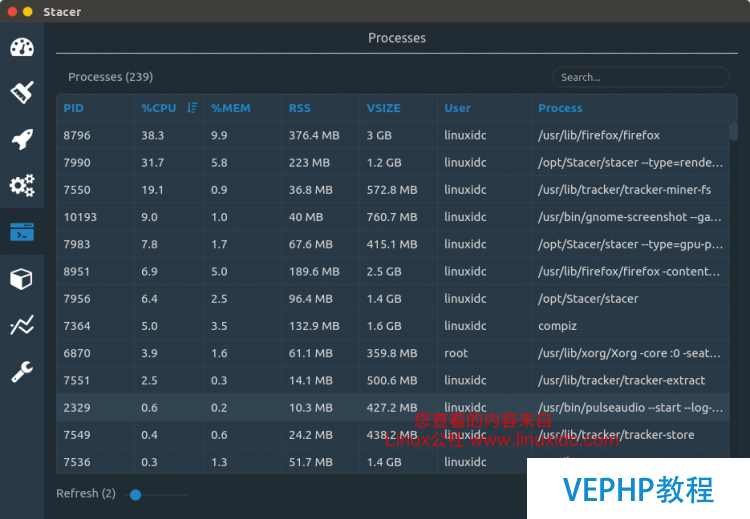Open the Settings wrench icon
The width and height of the screenshot is (750, 519).
[x=22, y=371]
